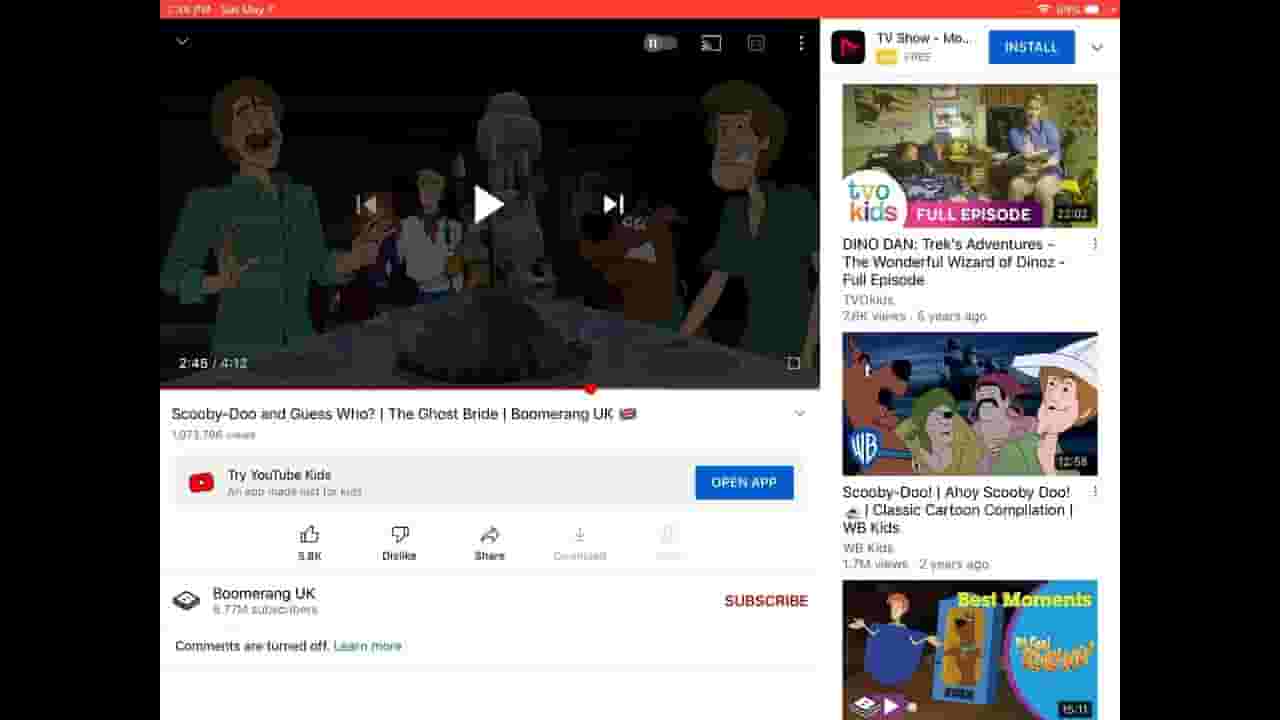Screen dimensions: 1280x720
Task: Skip to the next video
Action: point(613,204)
